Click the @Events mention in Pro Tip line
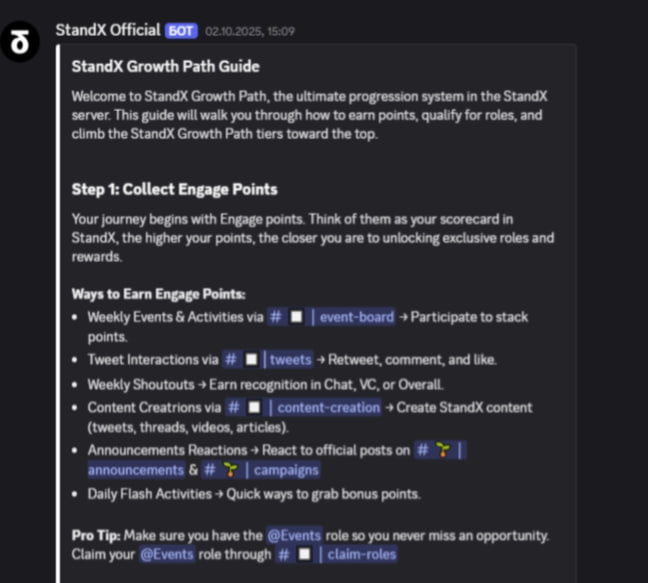The width and height of the screenshot is (648, 583). [294, 535]
